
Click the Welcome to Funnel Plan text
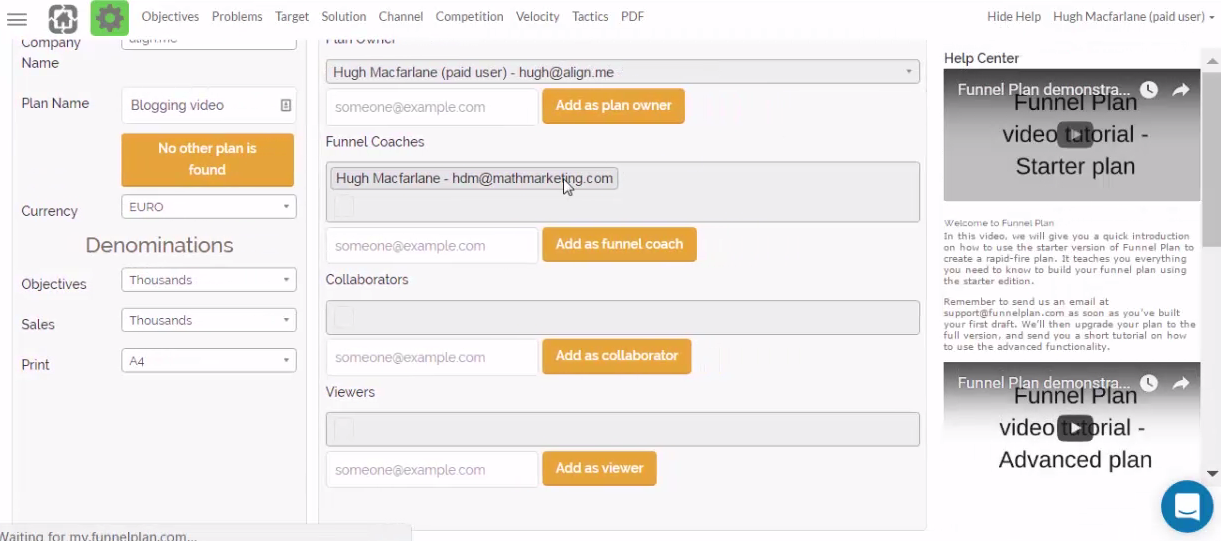[x=999, y=223]
